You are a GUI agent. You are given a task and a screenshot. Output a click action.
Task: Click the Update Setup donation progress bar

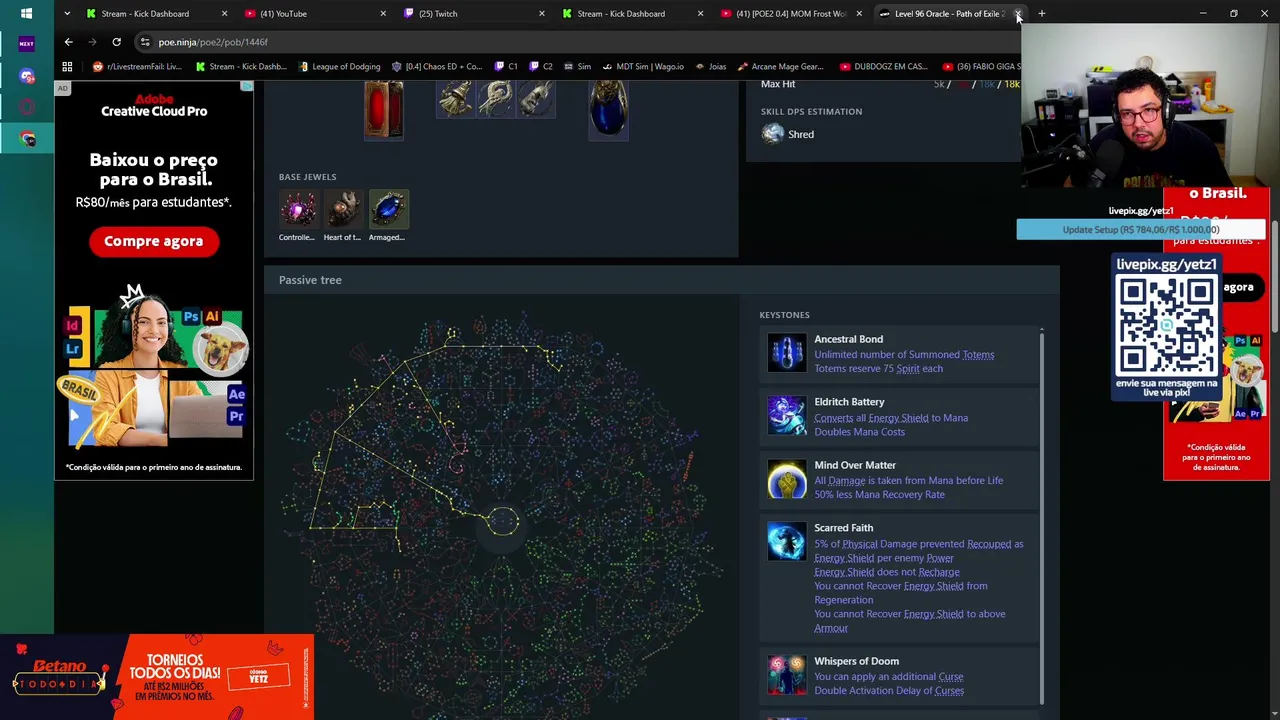coord(1141,230)
